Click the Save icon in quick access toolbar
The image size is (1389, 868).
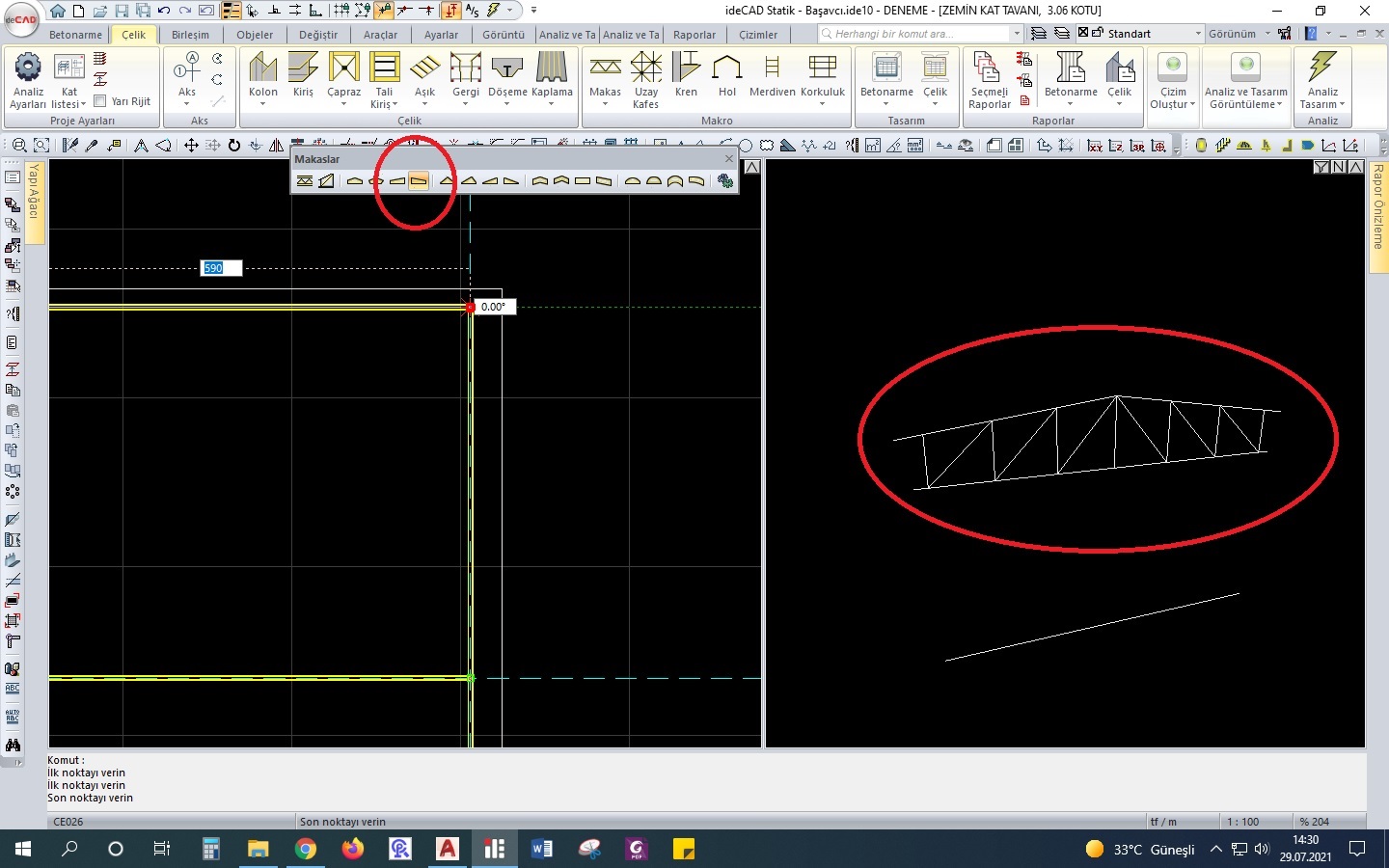click(122, 11)
